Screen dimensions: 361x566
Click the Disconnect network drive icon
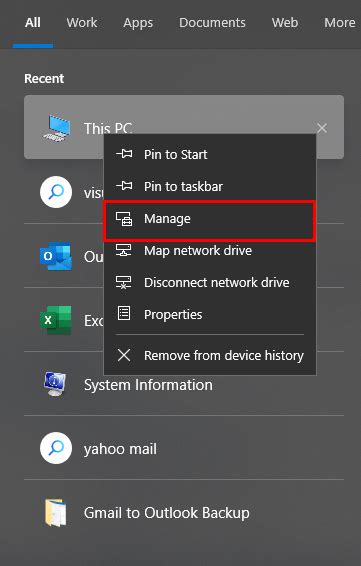point(123,282)
